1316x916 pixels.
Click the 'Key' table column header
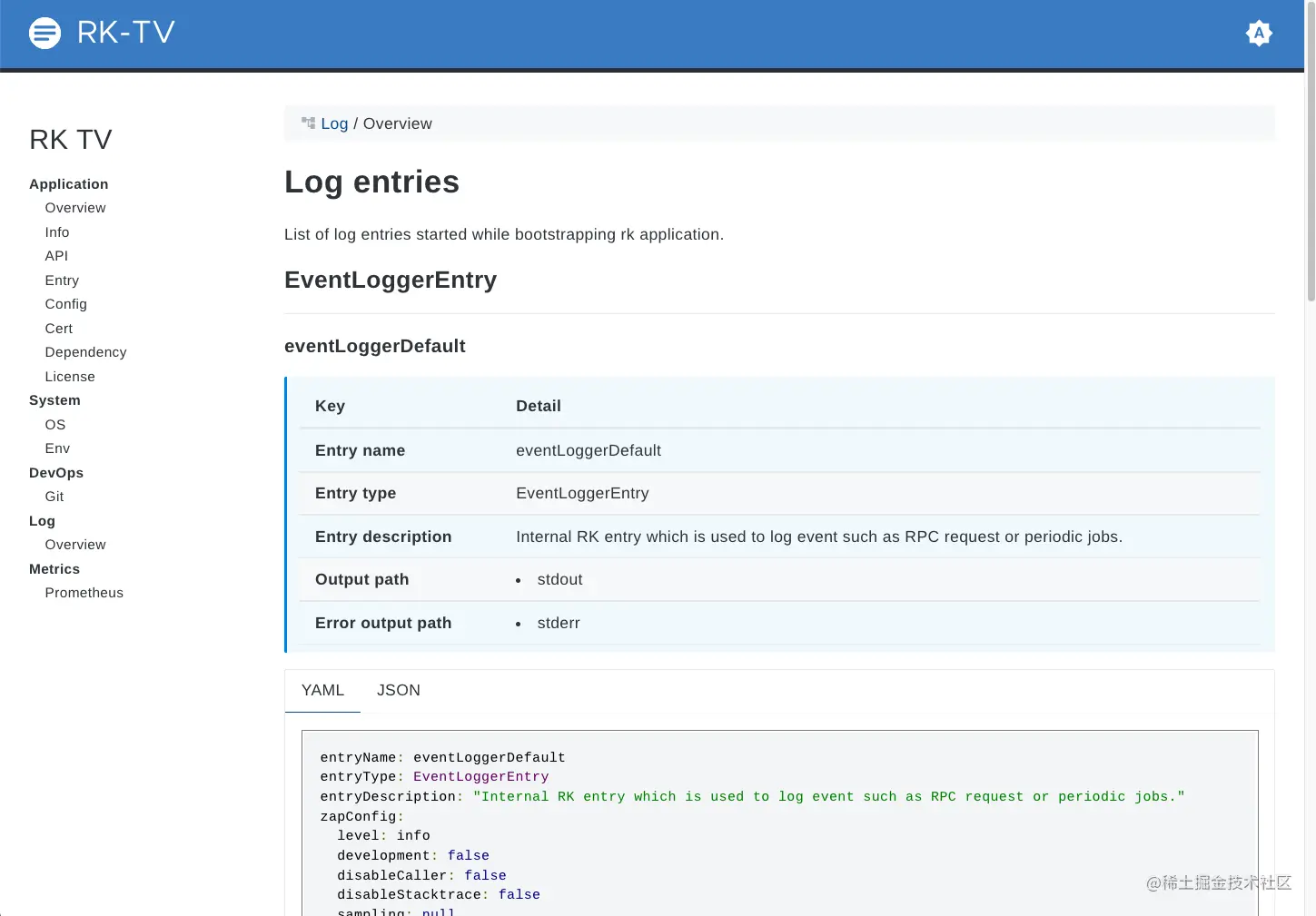[330, 407]
